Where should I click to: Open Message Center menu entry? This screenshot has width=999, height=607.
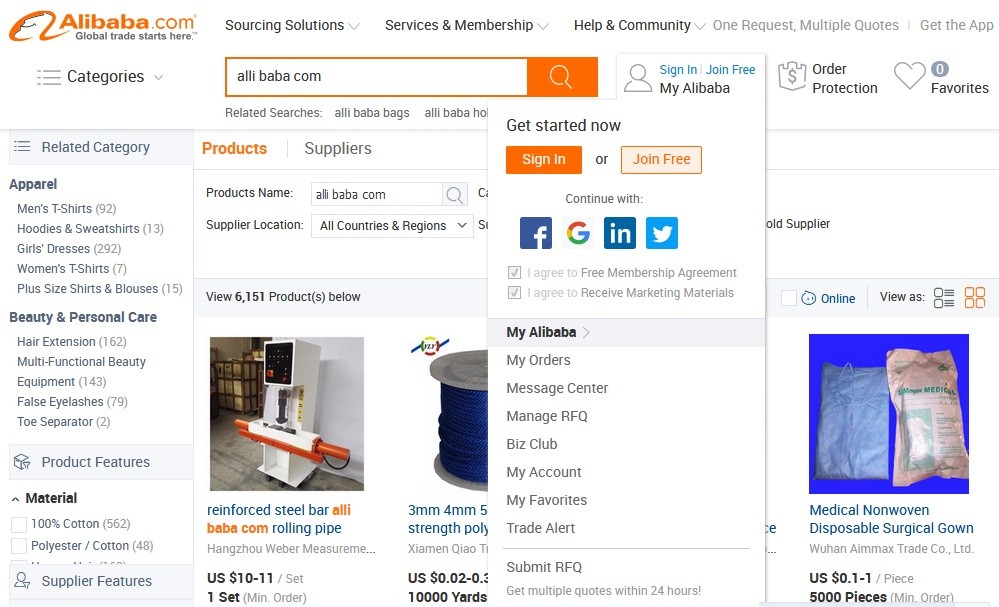tap(557, 388)
